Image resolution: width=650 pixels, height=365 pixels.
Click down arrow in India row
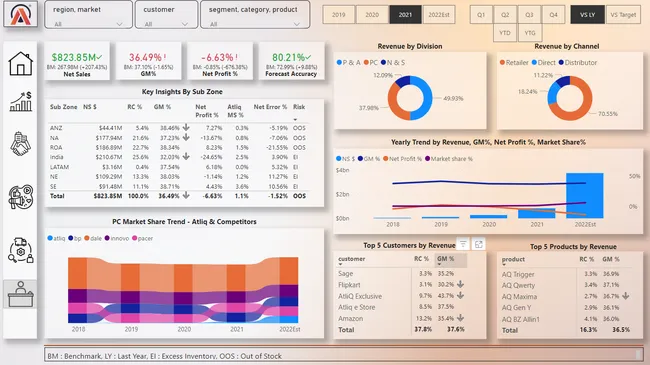pyautogui.click(x=186, y=156)
